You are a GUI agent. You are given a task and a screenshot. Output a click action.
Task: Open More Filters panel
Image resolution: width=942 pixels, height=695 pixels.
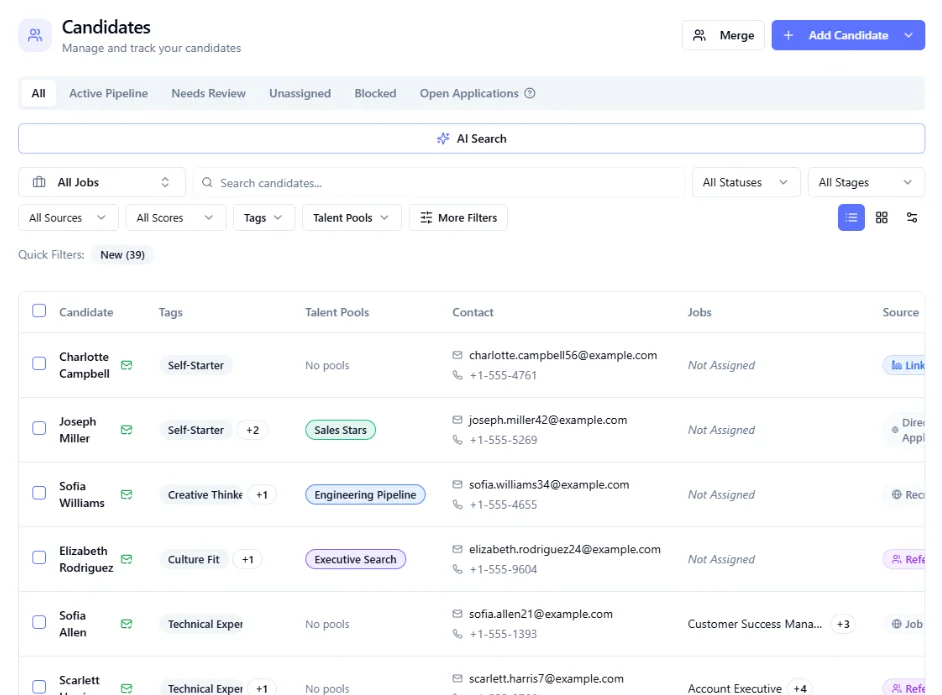[x=458, y=217]
